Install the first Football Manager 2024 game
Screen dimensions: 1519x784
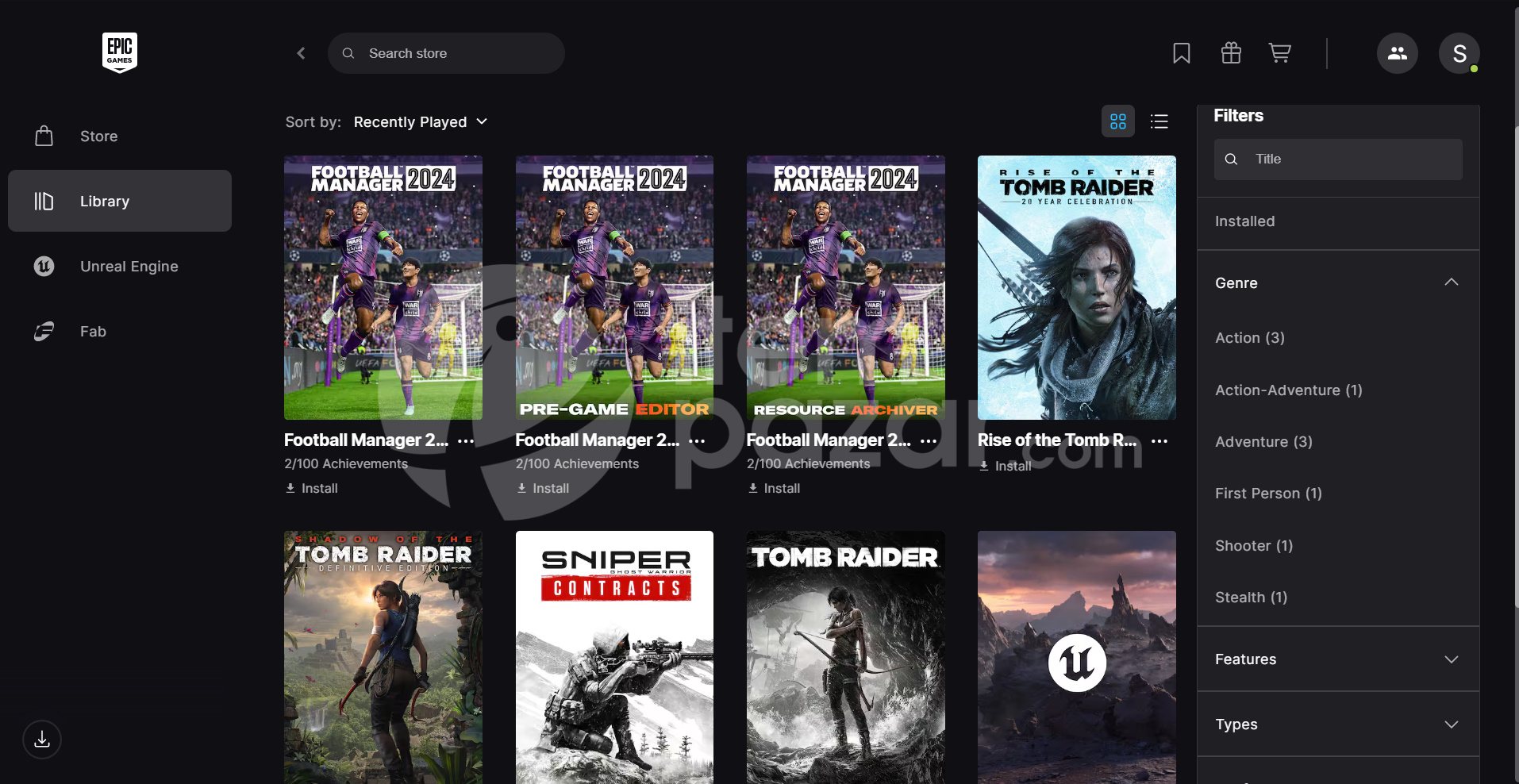click(312, 488)
